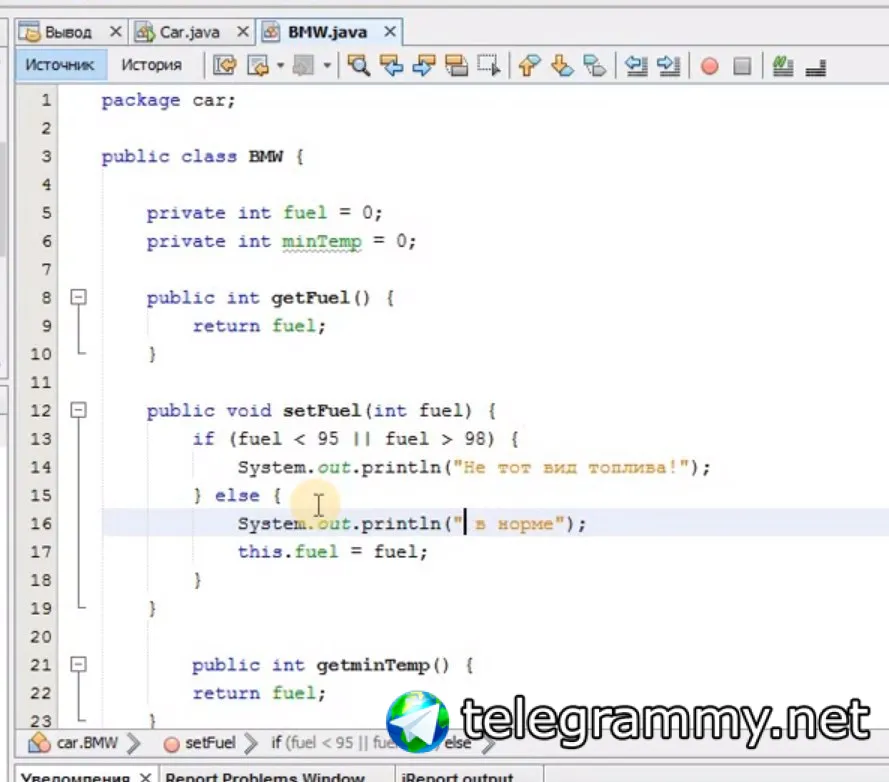Viewport: 889px width, 782px height.
Task: Click the if condition breadcrumb item
Action: pos(333,742)
